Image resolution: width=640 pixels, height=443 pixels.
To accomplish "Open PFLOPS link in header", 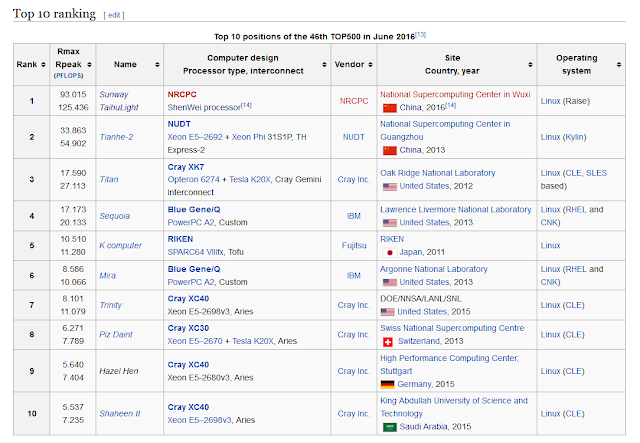I will coord(69,76).
